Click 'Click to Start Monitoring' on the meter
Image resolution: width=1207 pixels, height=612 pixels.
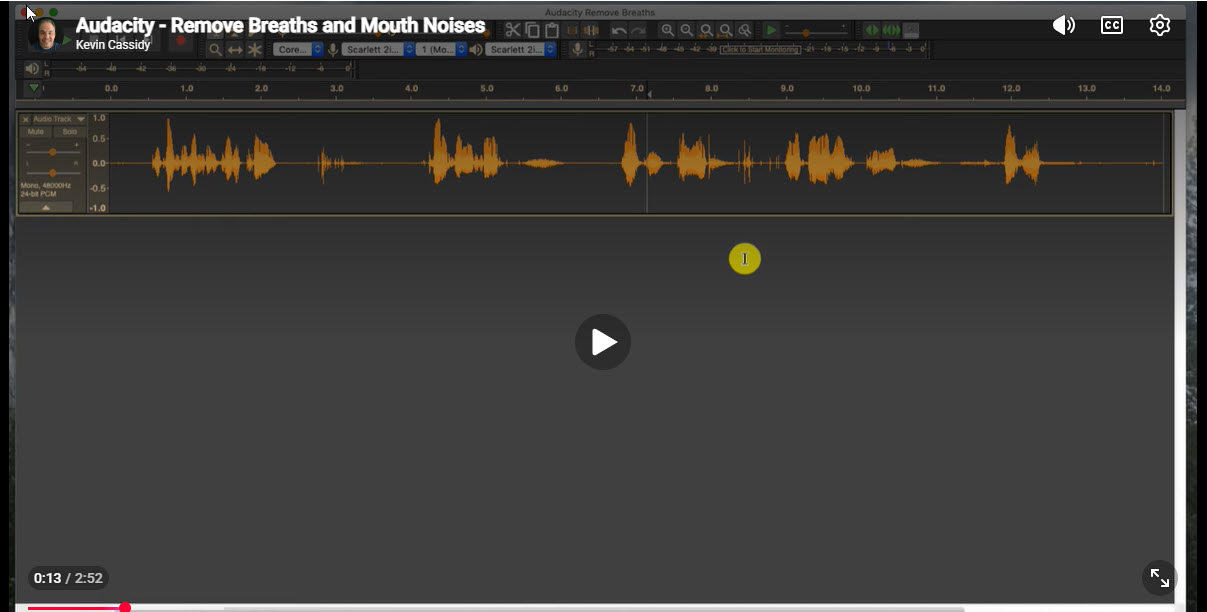click(x=760, y=48)
